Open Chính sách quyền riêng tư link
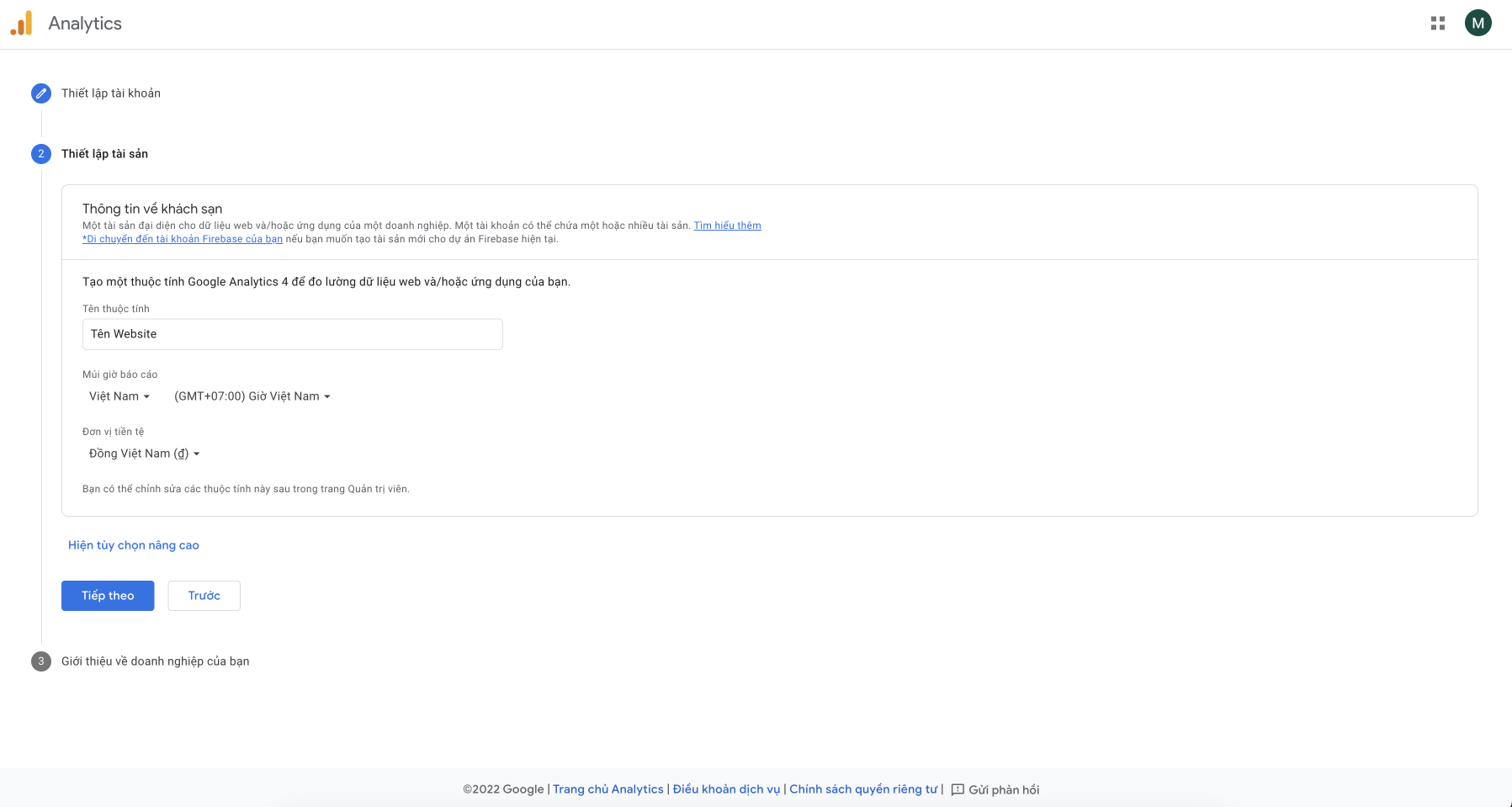This screenshot has width=1512, height=807. [862, 789]
